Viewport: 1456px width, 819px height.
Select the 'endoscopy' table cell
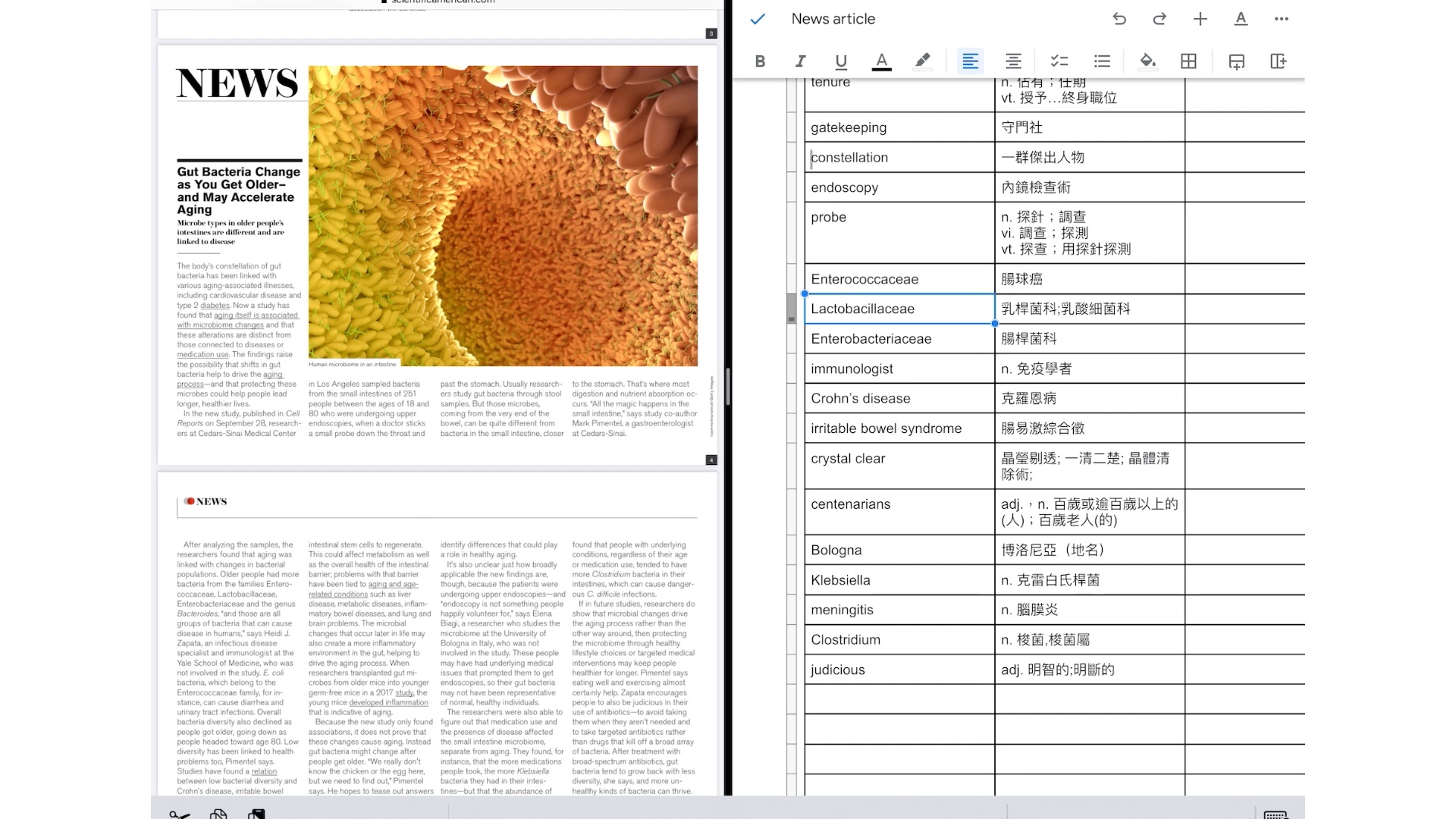tap(899, 187)
